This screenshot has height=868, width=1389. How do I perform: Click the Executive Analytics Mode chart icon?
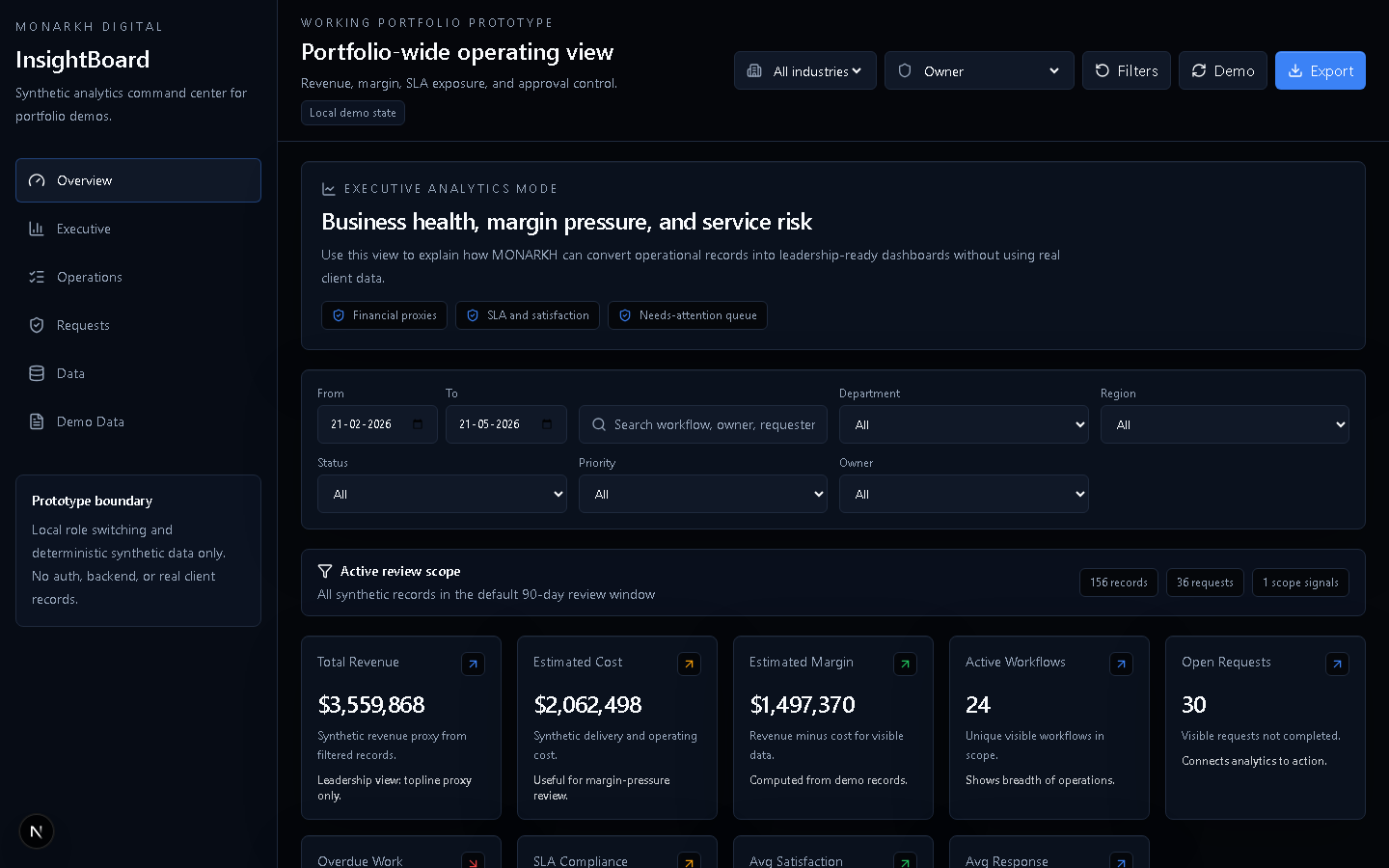pos(329,189)
